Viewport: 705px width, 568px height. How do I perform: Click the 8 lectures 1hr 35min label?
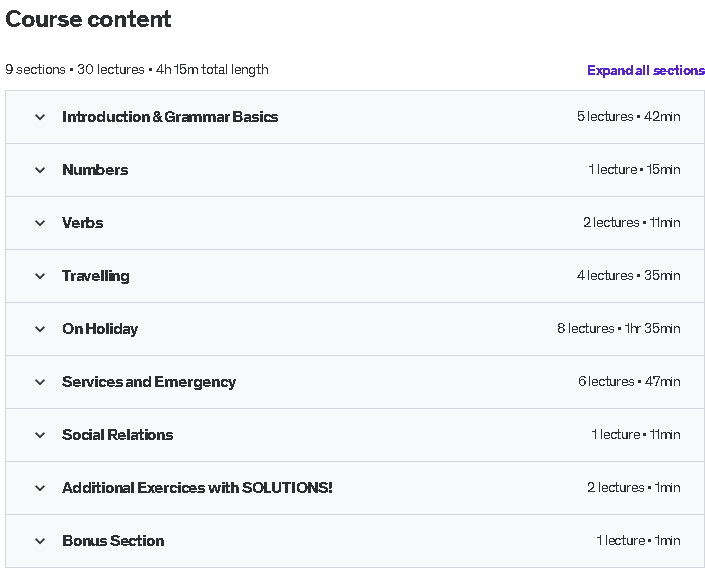coord(619,328)
